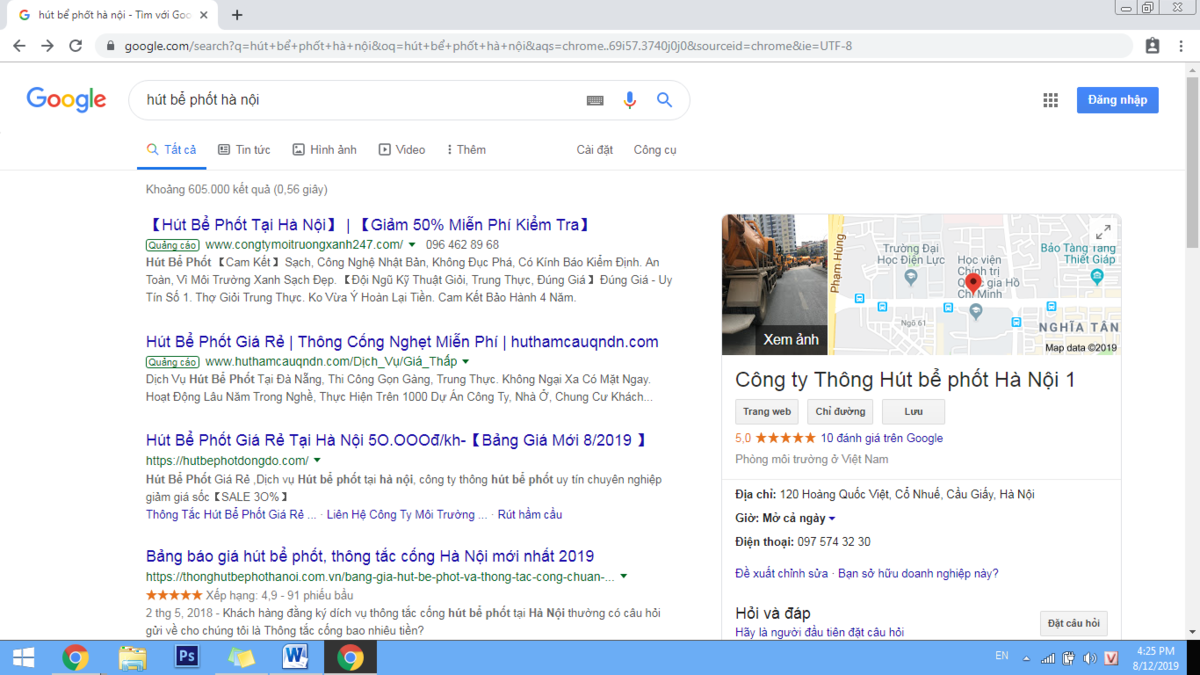Open ad 'Hút Bể Phốt Tại Hà Nội' result

point(369,225)
